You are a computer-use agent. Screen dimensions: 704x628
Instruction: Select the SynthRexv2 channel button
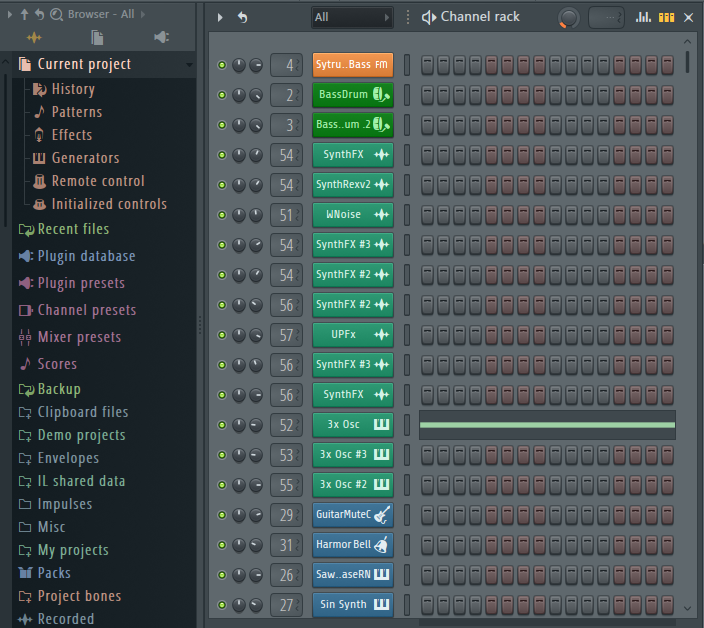(353, 185)
